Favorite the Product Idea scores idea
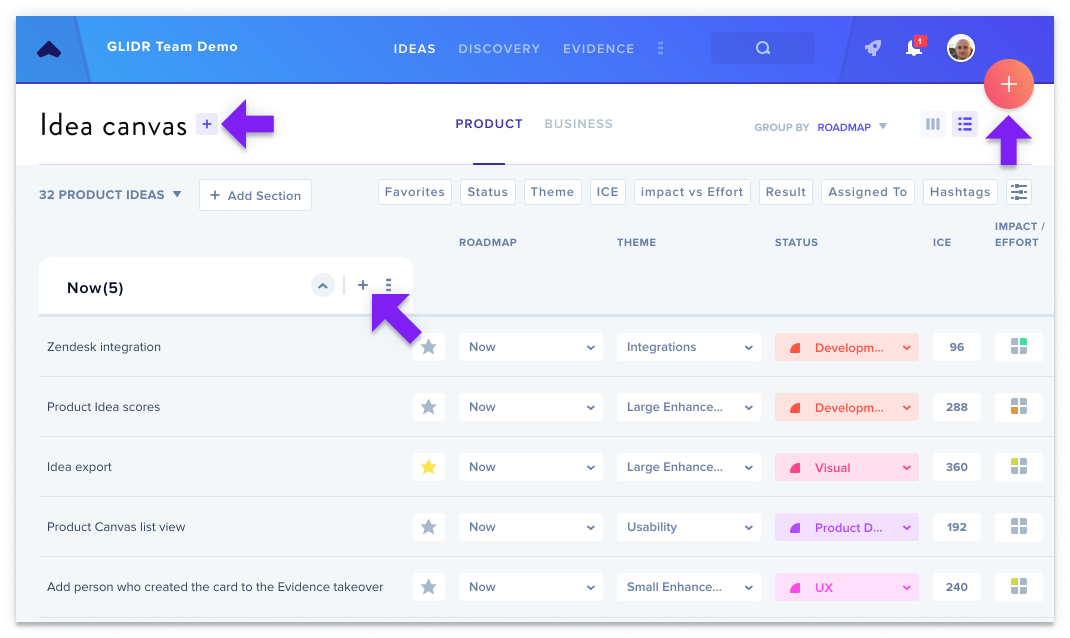1070x638 pixels. click(x=429, y=407)
